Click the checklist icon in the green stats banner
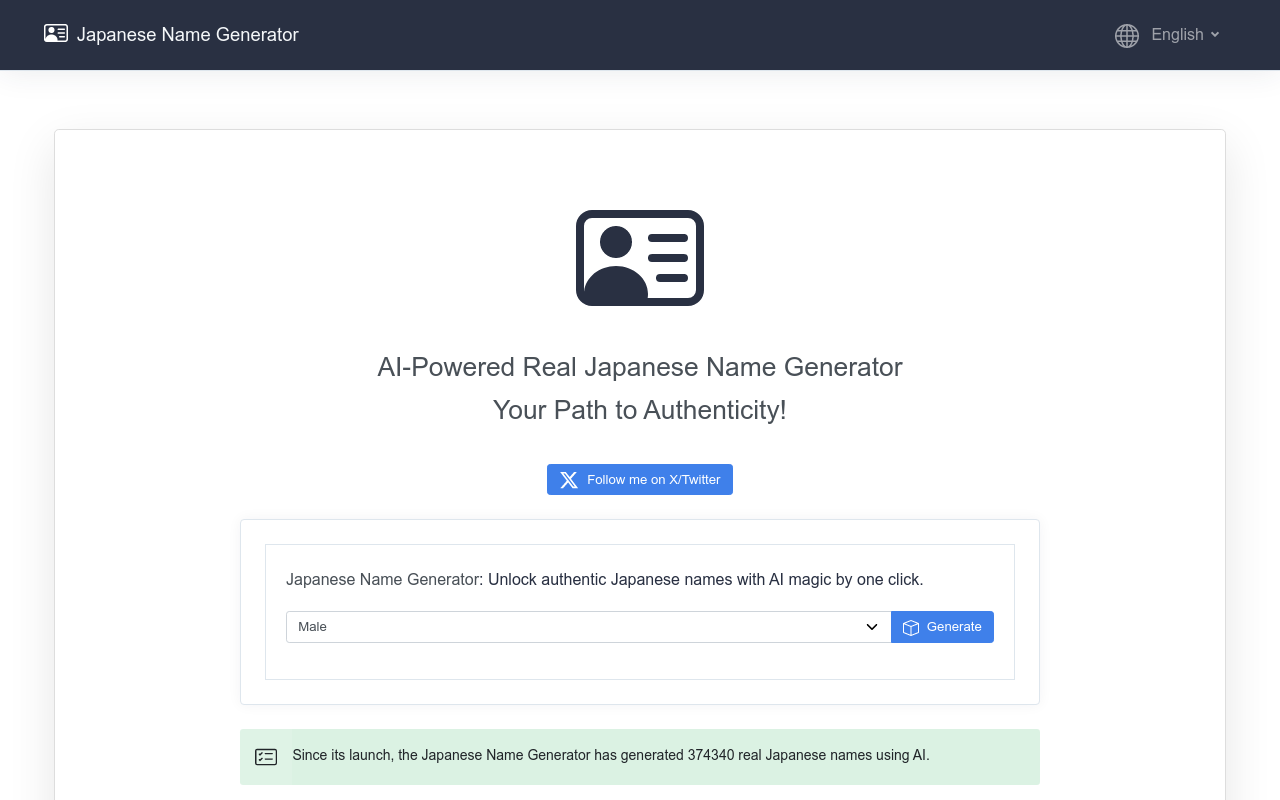 266,756
